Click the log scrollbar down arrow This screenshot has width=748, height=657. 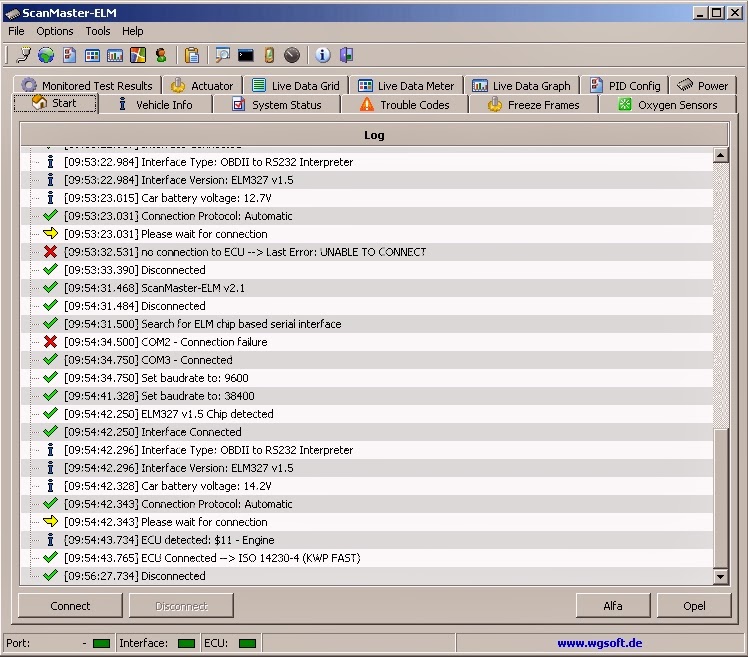click(720, 576)
